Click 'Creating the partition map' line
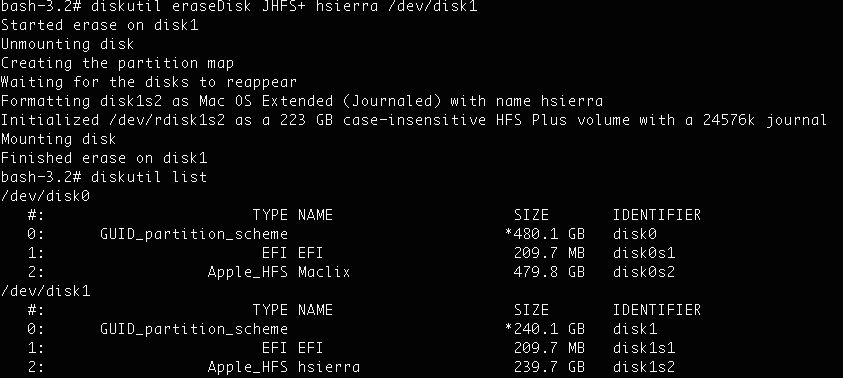Image resolution: width=843 pixels, height=378 pixels. pos(117,63)
